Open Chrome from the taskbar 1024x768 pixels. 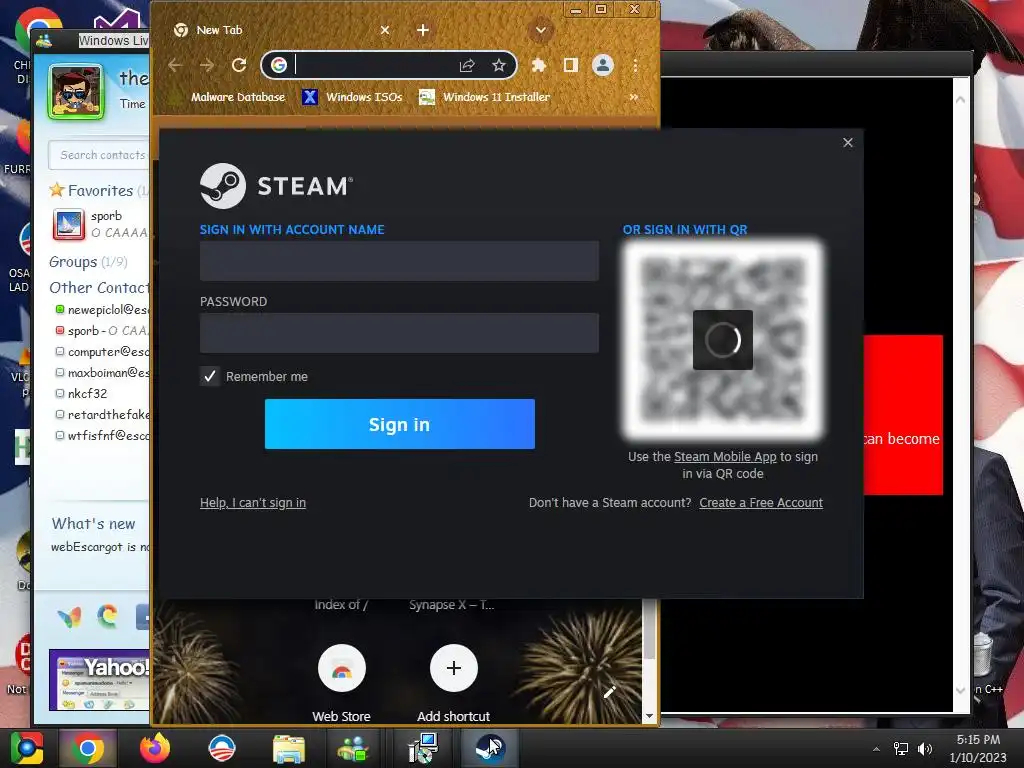point(88,748)
